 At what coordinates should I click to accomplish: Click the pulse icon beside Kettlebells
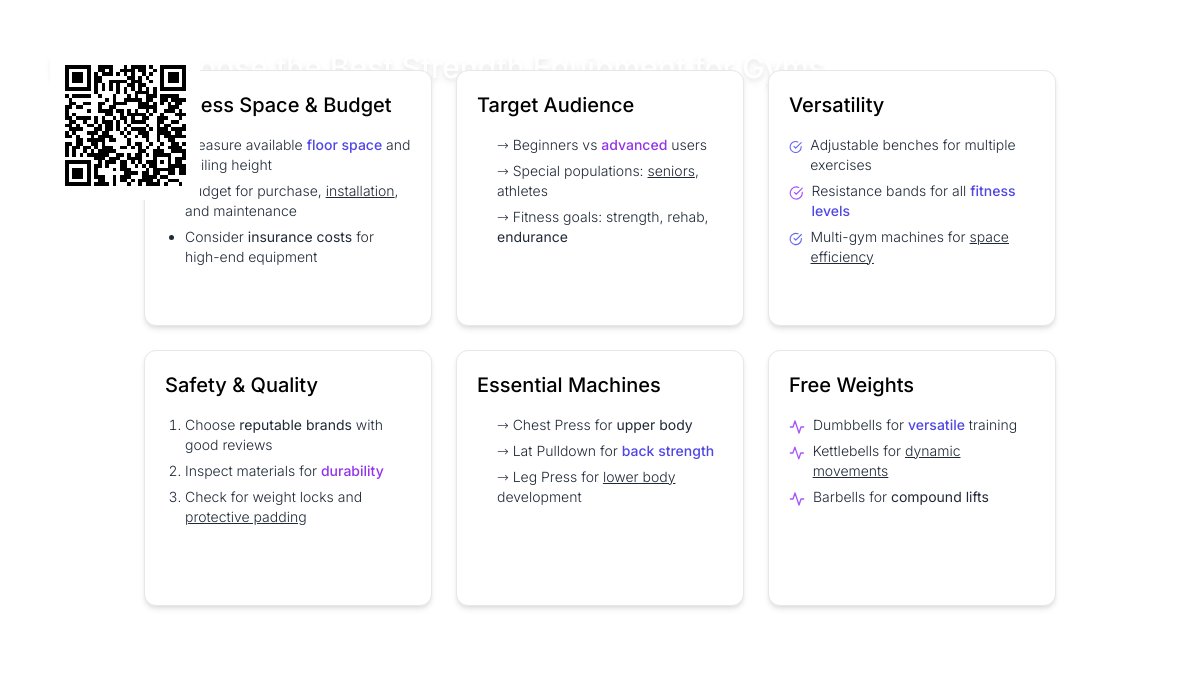pos(797,452)
